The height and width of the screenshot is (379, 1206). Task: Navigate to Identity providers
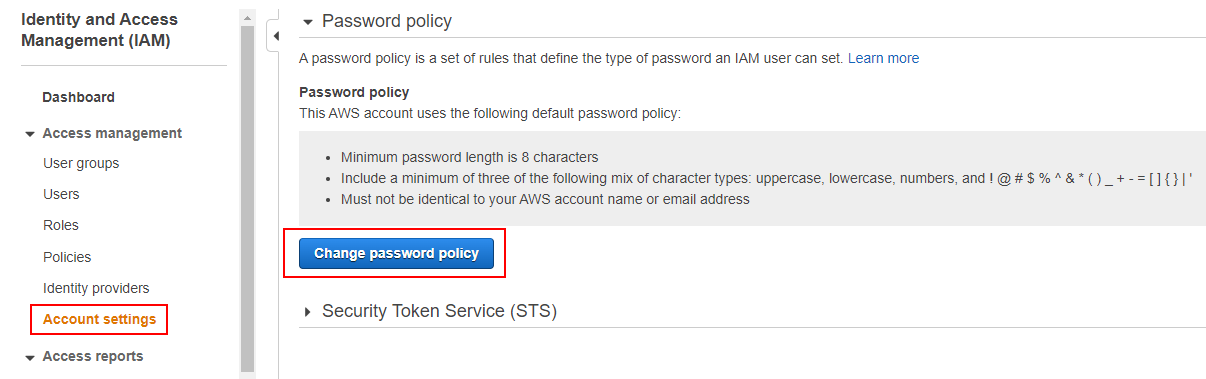tap(96, 288)
